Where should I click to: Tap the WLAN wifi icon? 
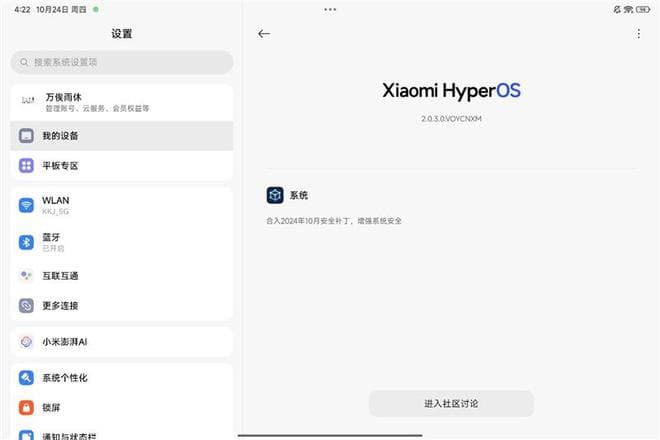pos(27,205)
